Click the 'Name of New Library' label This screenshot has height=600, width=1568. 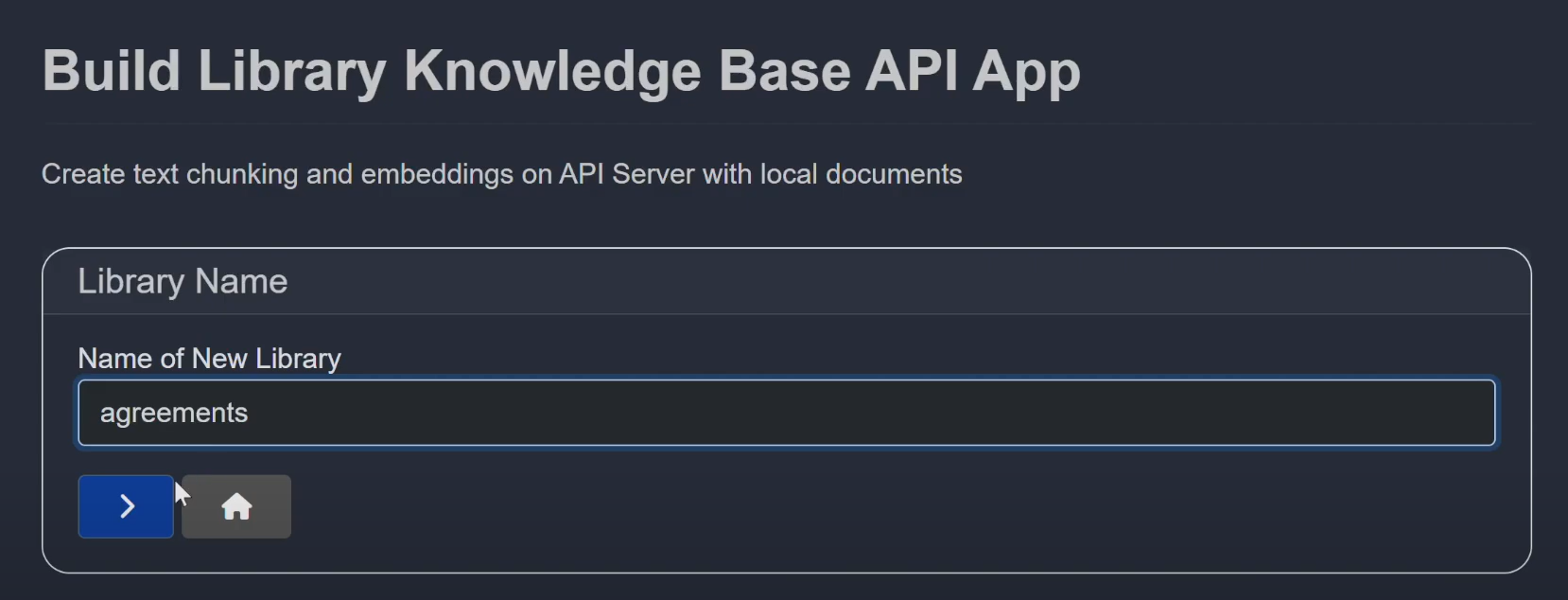pos(209,359)
